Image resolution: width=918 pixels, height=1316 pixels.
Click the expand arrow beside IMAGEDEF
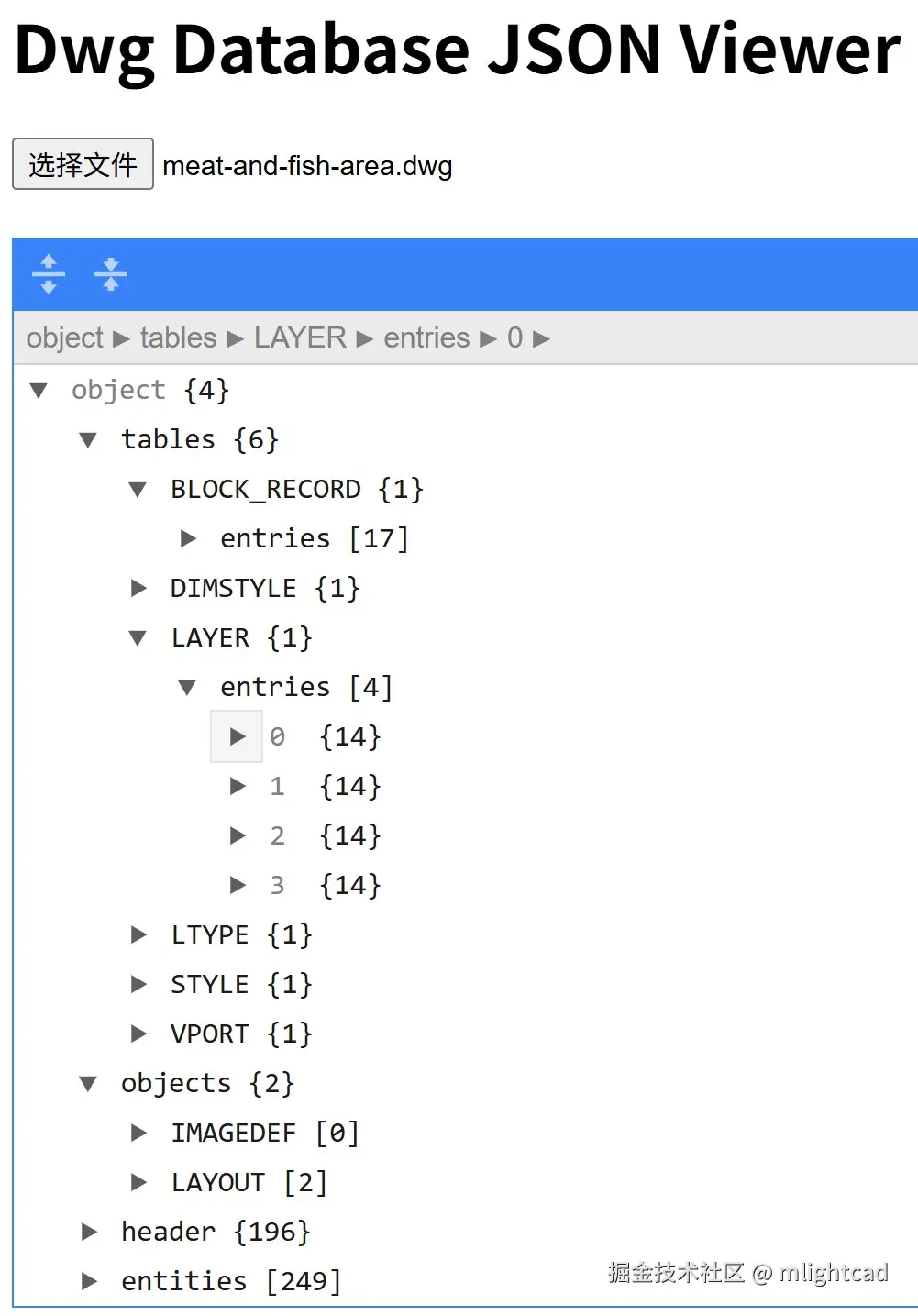pyautogui.click(x=138, y=1133)
